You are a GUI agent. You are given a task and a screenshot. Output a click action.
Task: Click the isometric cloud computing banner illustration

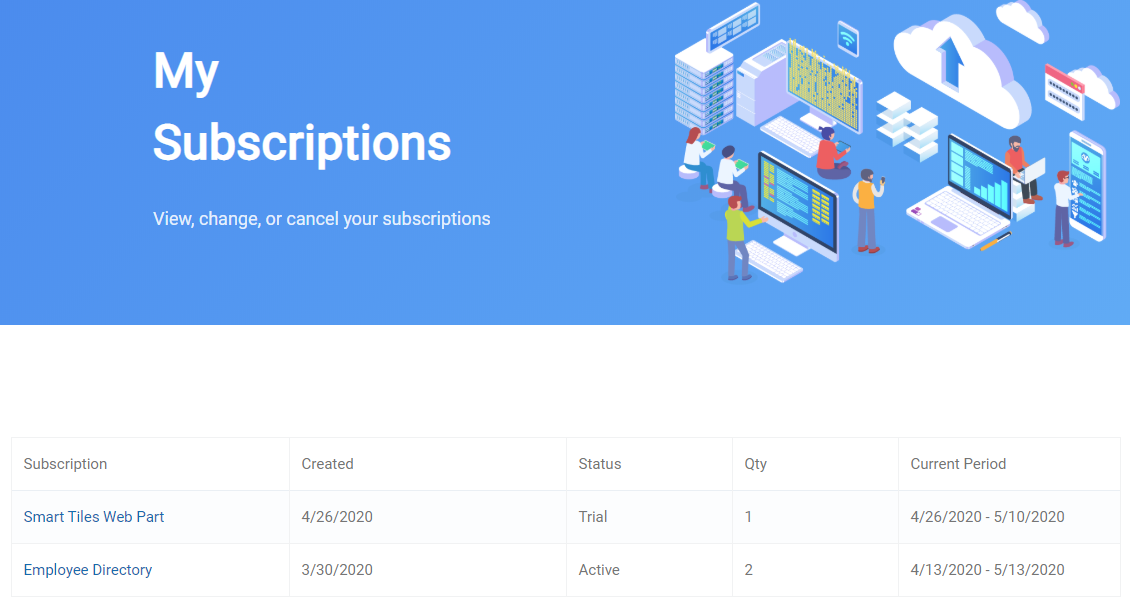896,143
